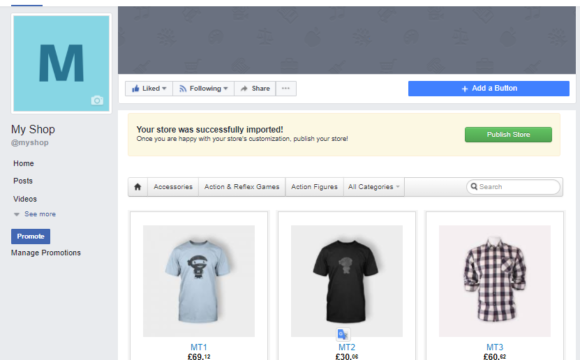Go to Videos in sidebar
The height and width of the screenshot is (360, 580).
25,199
